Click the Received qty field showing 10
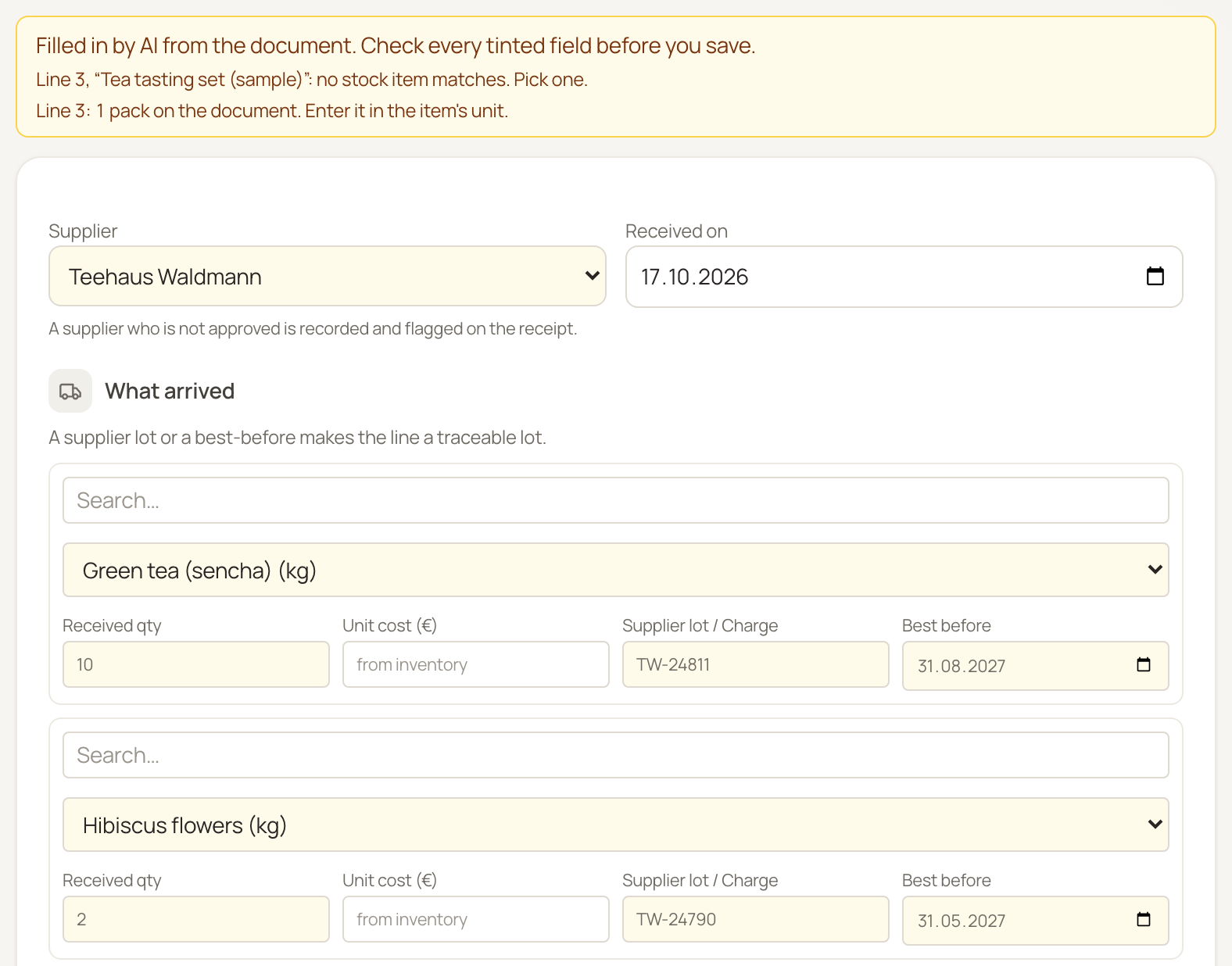 pyautogui.click(x=196, y=664)
